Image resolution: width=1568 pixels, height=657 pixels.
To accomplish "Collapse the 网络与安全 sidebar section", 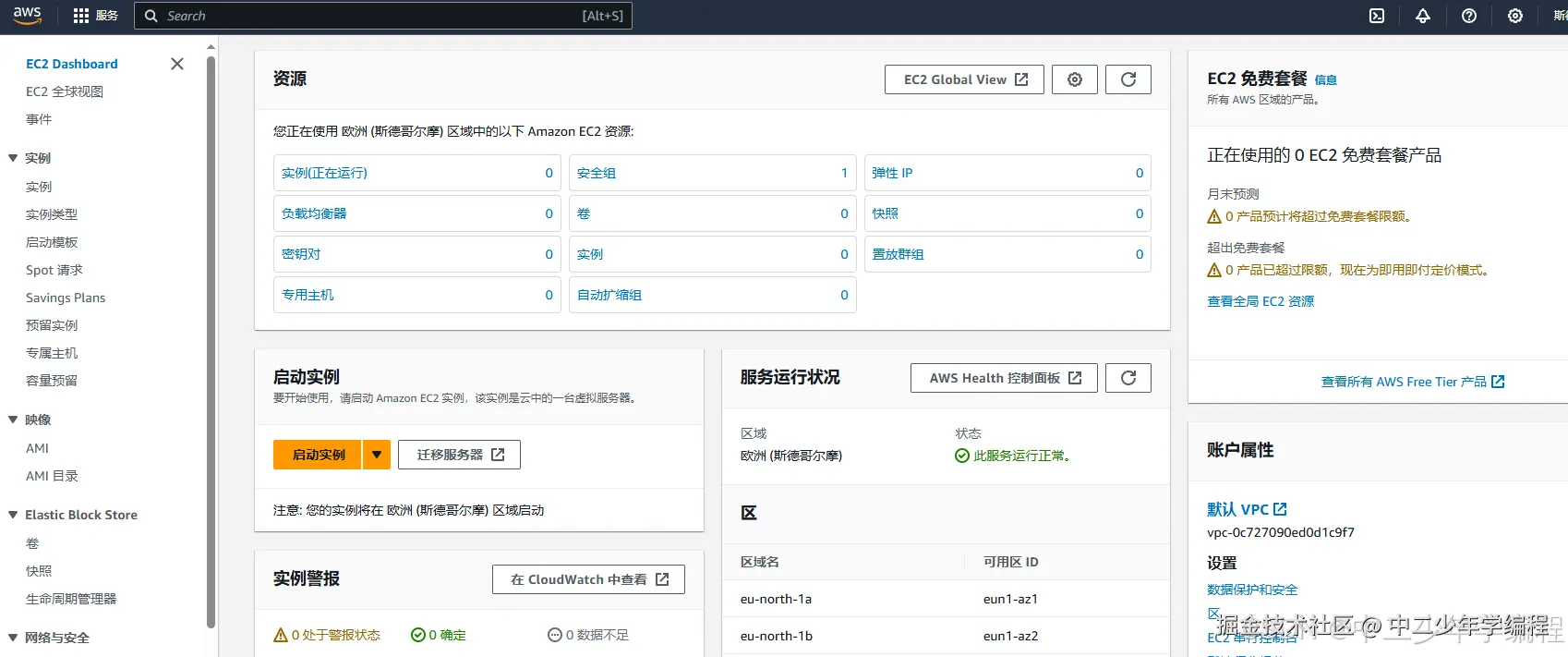I will 13,638.
